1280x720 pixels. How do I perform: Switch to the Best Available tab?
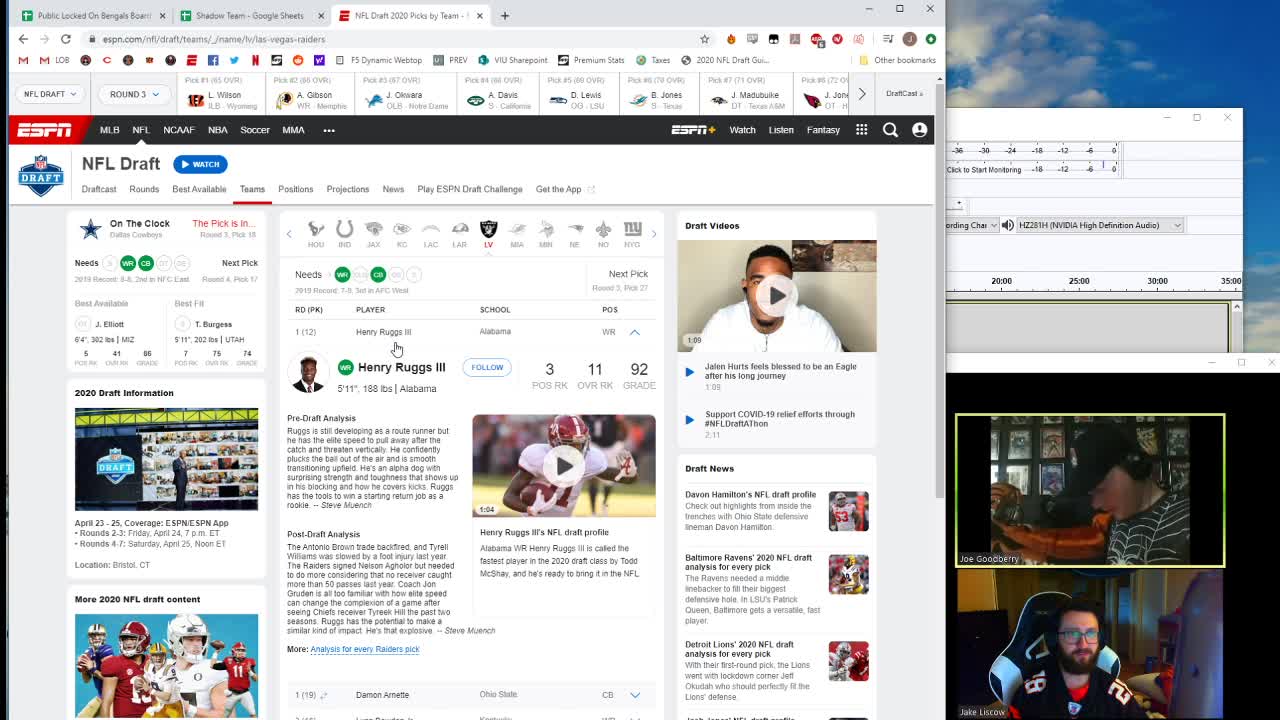click(x=199, y=189)
